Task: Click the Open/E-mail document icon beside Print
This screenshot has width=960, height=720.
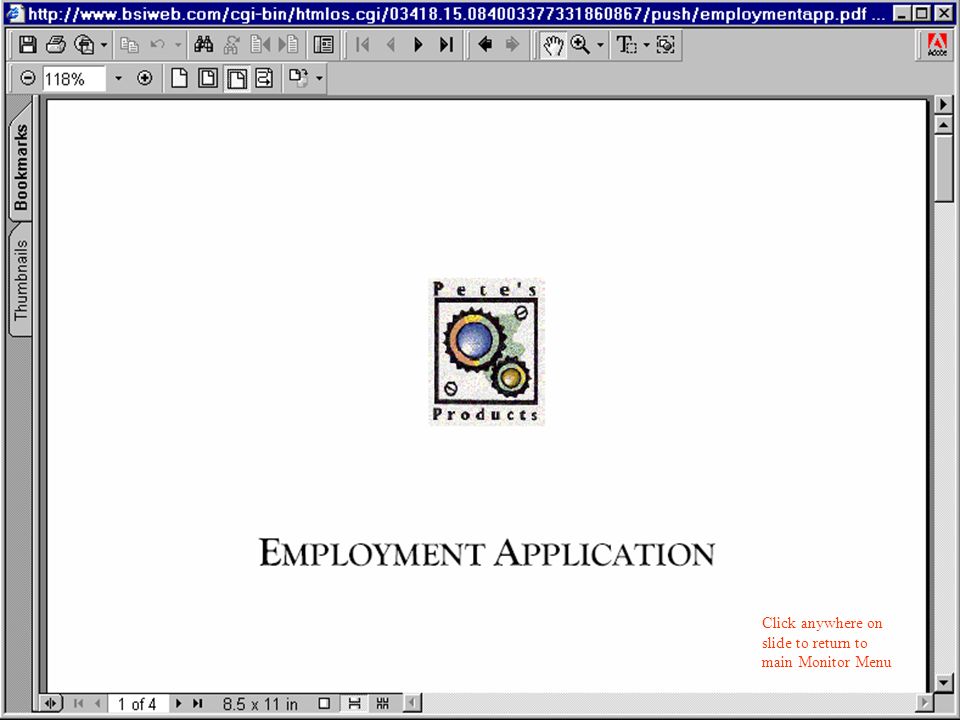Action: 84,45
